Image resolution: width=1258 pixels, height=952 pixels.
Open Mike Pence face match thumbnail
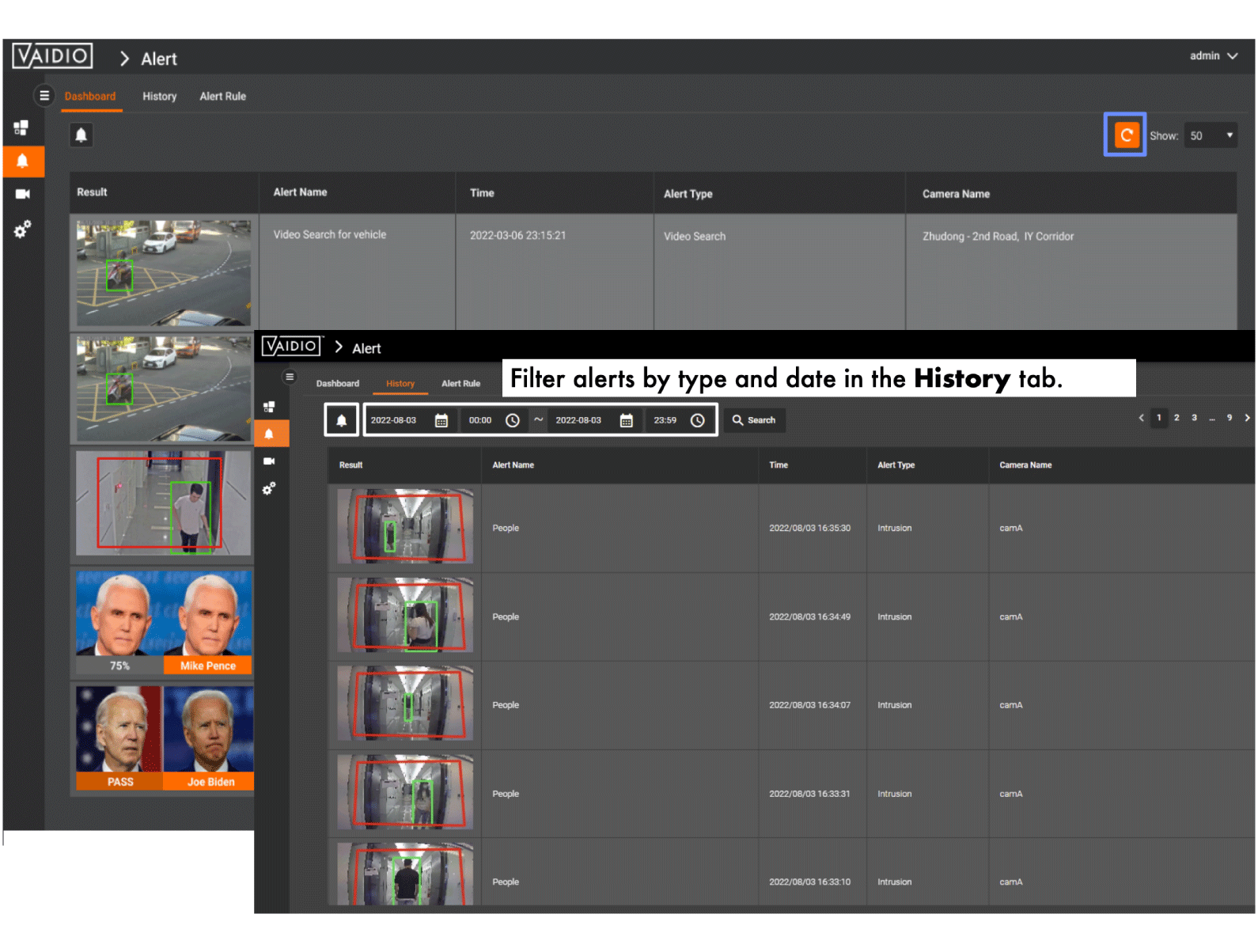click(x=164, y=622)
